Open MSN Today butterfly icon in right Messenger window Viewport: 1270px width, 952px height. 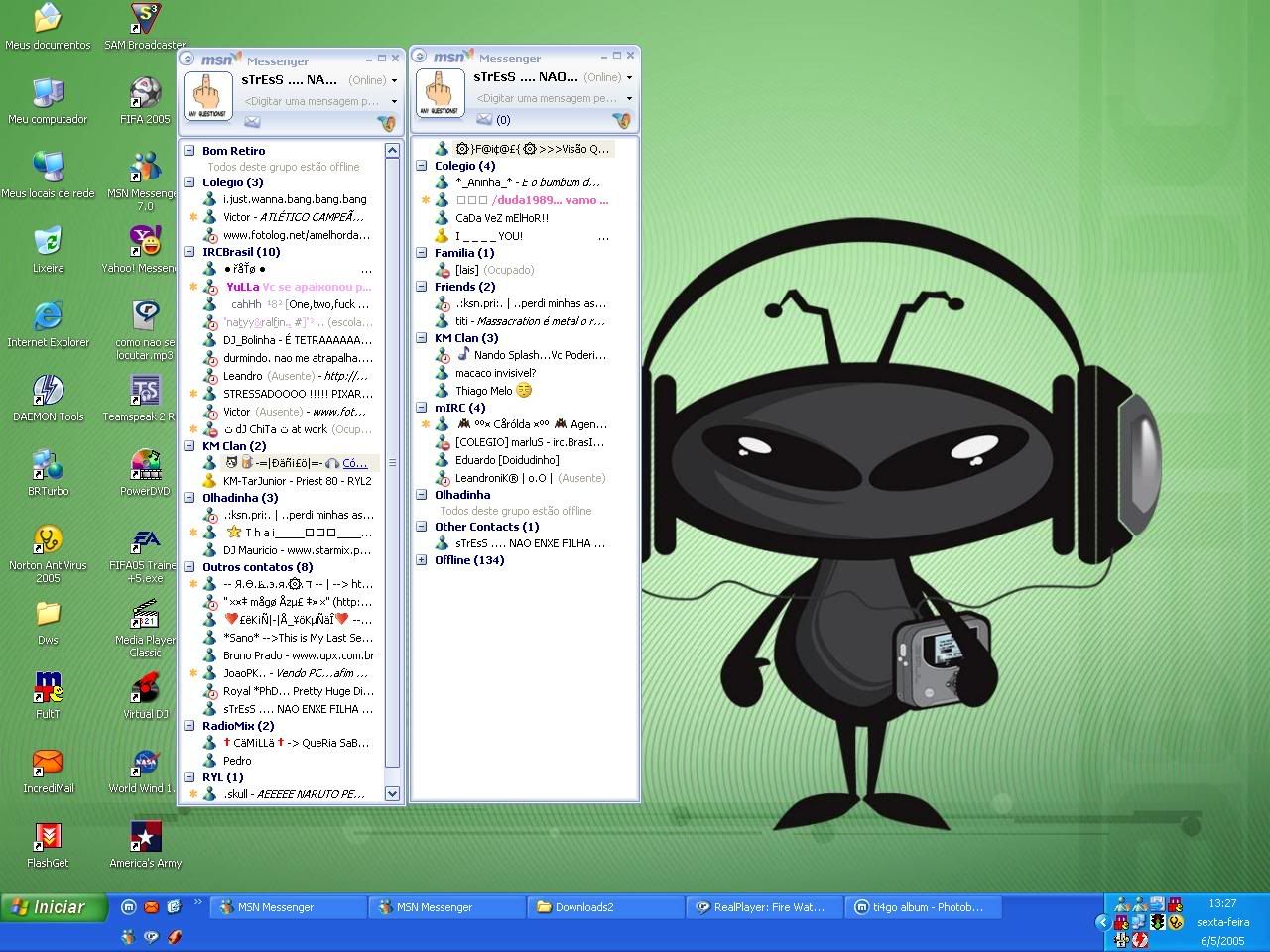[622, 120]
